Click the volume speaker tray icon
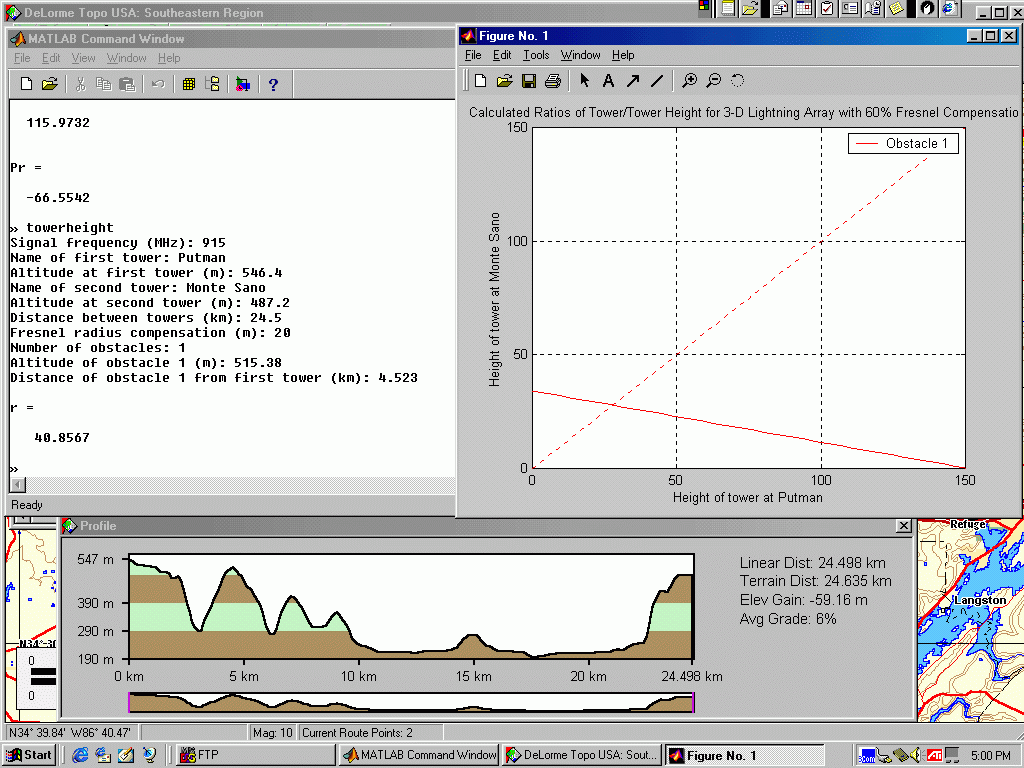The width and height of the screenshot is (1024, 768). tap(914, 755)
